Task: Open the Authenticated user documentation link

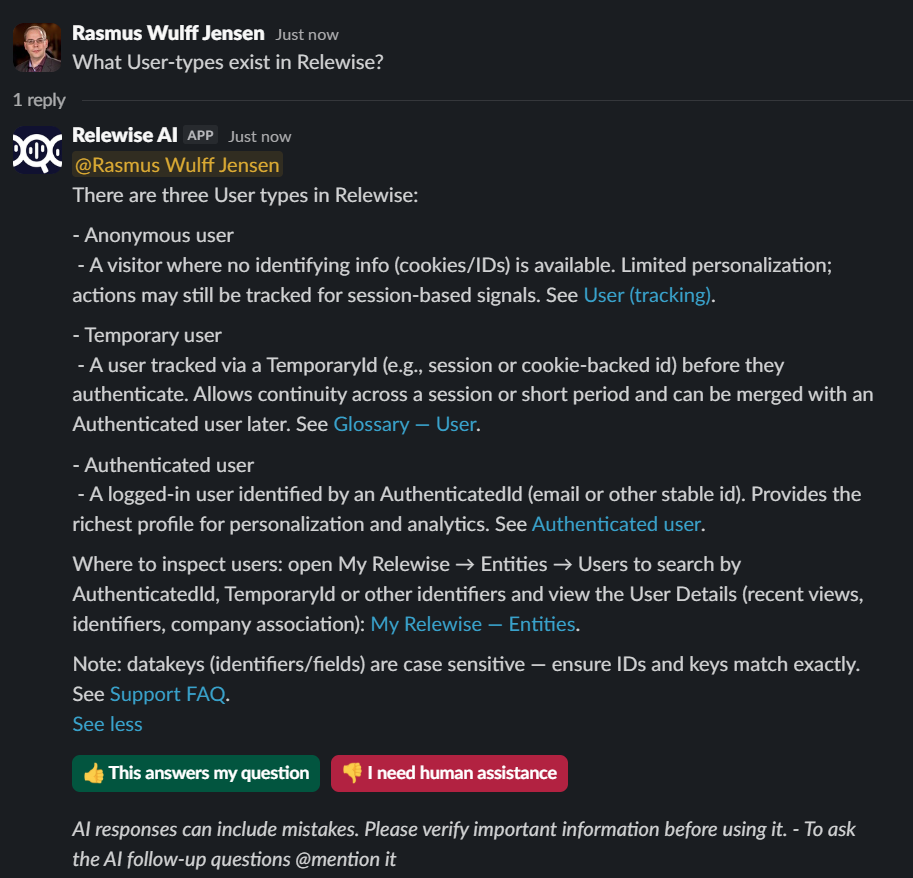Action: (615, 523)
